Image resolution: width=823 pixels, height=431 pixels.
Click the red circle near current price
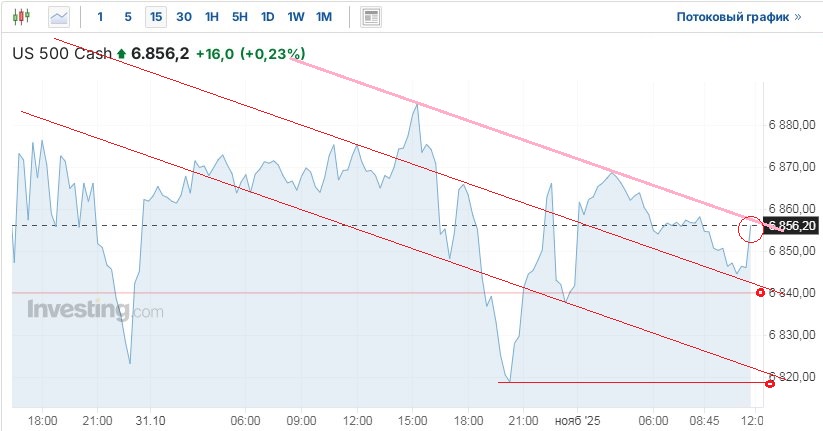[750, 229]
